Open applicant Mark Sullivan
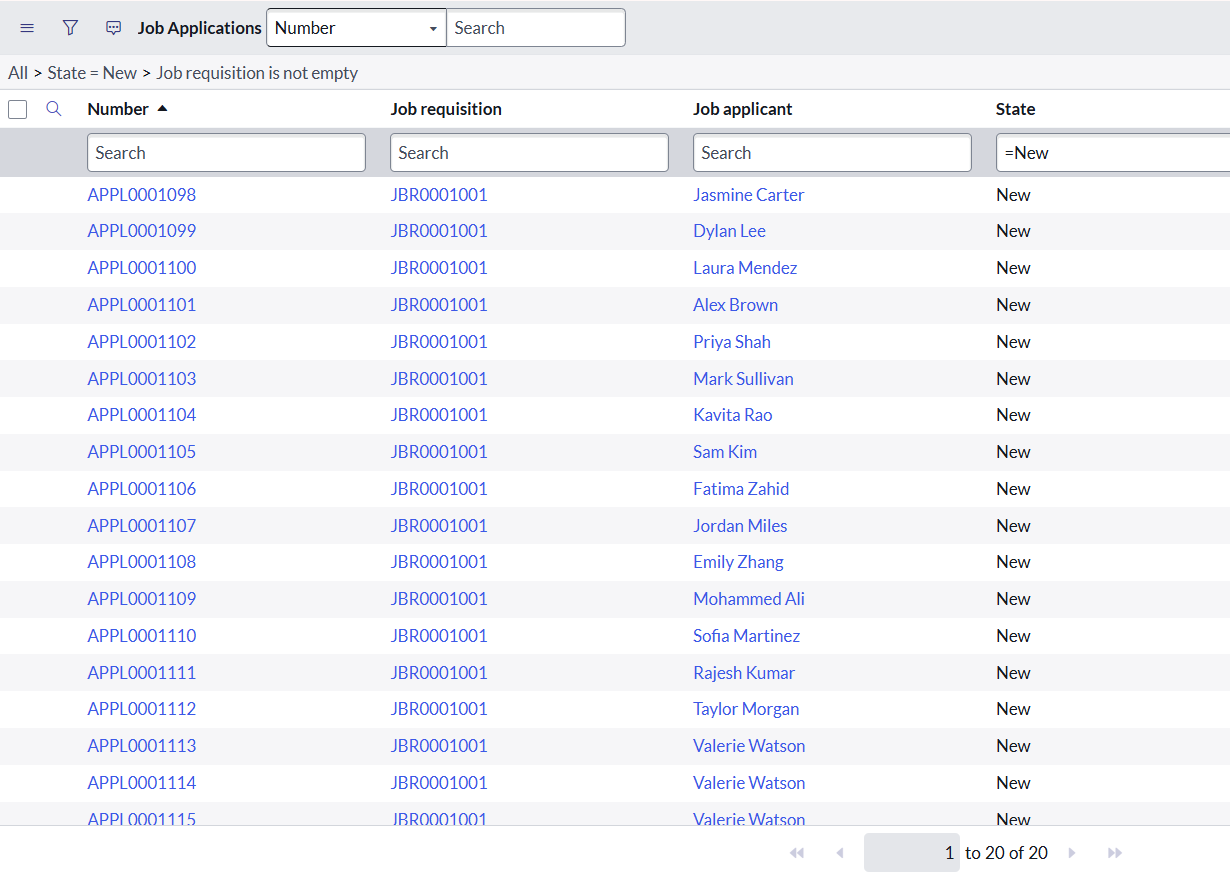Viewport: 1230px width, 875px height. (x=744, y=379)
